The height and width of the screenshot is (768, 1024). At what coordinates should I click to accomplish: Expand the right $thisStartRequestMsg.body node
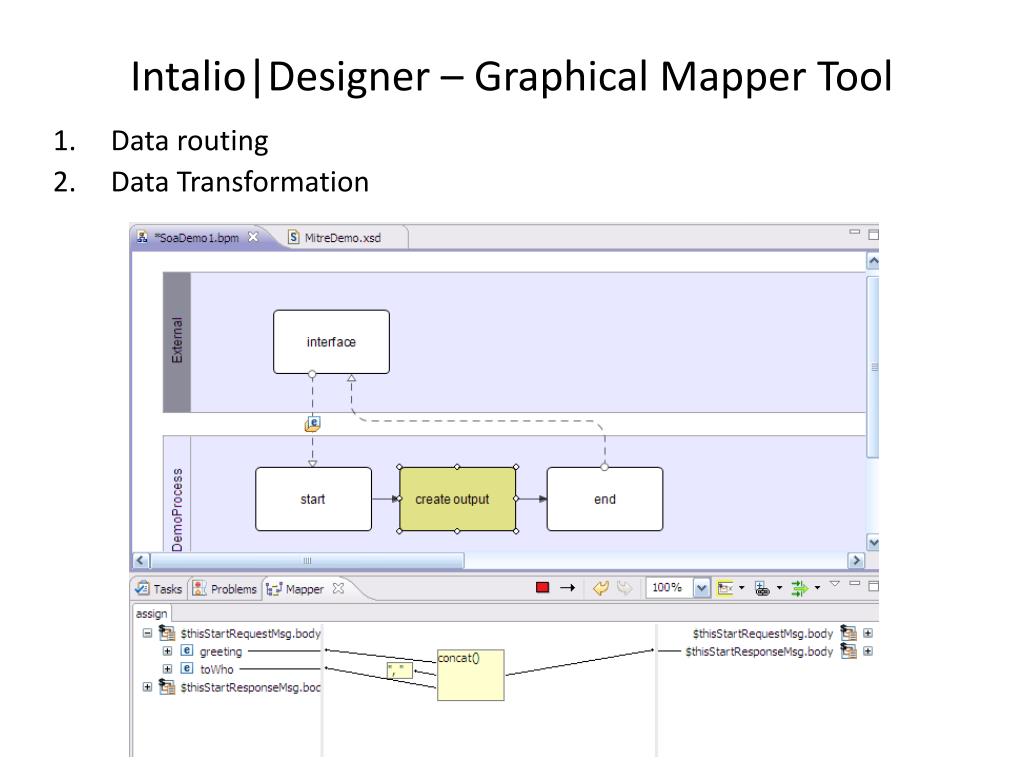click(x=868, y=632)
